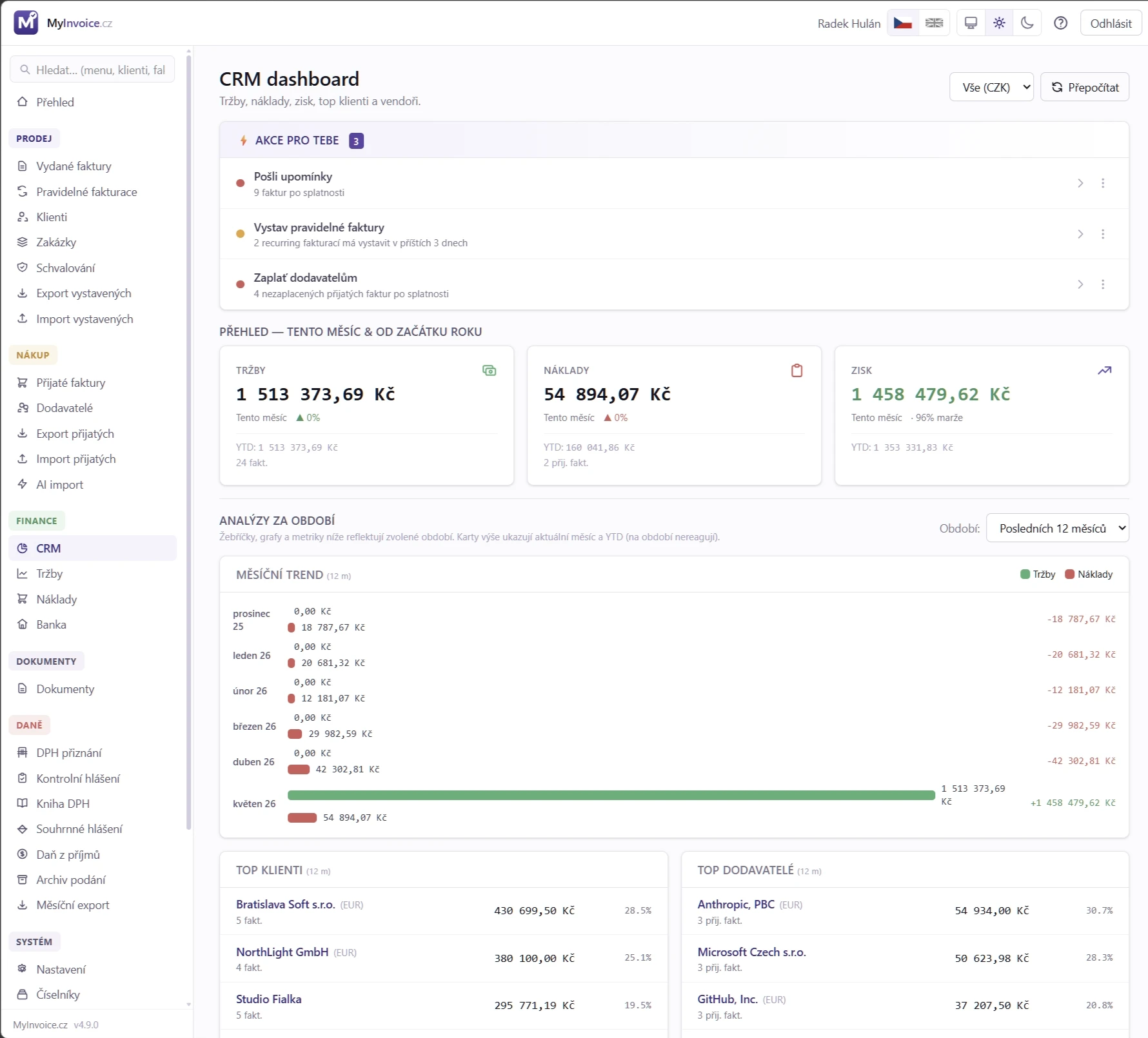1148x1038 pixels.
Task: Click the MyInvoice logo icon
Action: pyautogui.click(x=26, y=23)
